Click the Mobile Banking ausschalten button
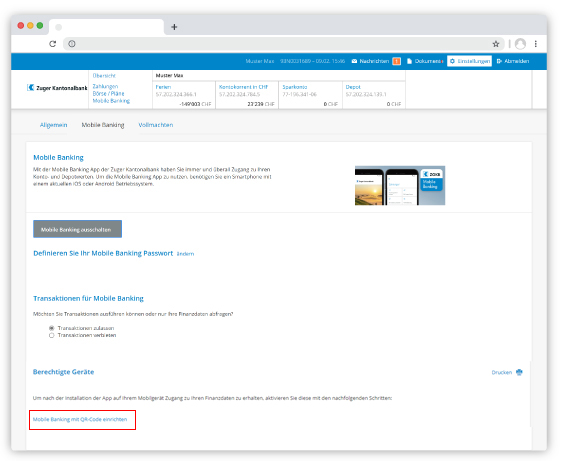 tap(77, 229)
